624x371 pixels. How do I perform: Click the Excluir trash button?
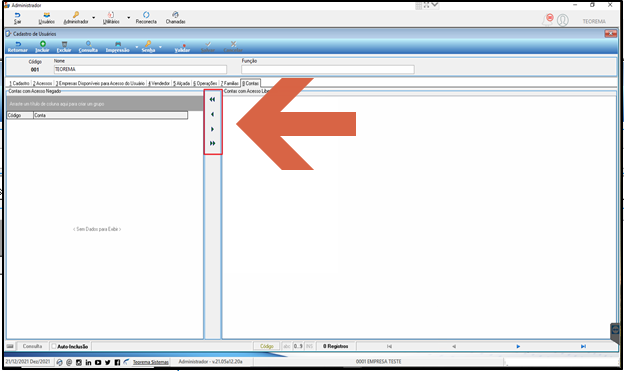coord(64,47)
